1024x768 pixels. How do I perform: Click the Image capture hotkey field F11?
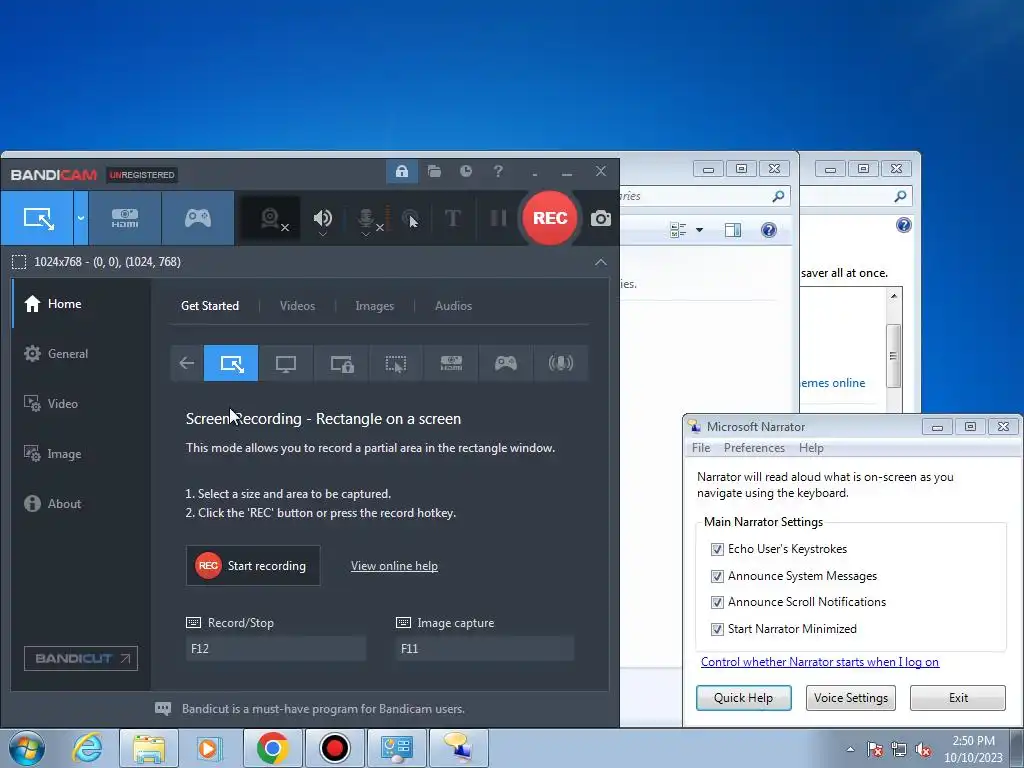click(x=485, y=648)
